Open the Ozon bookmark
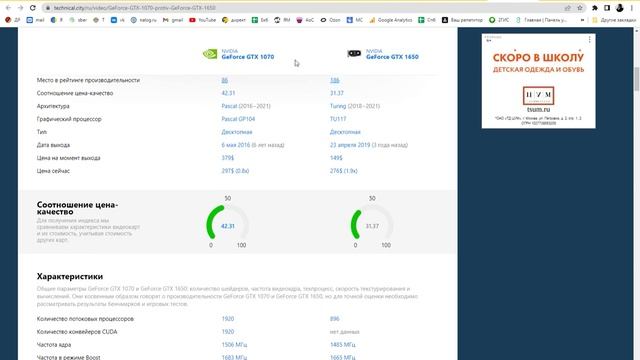 (x=330, y=20)
